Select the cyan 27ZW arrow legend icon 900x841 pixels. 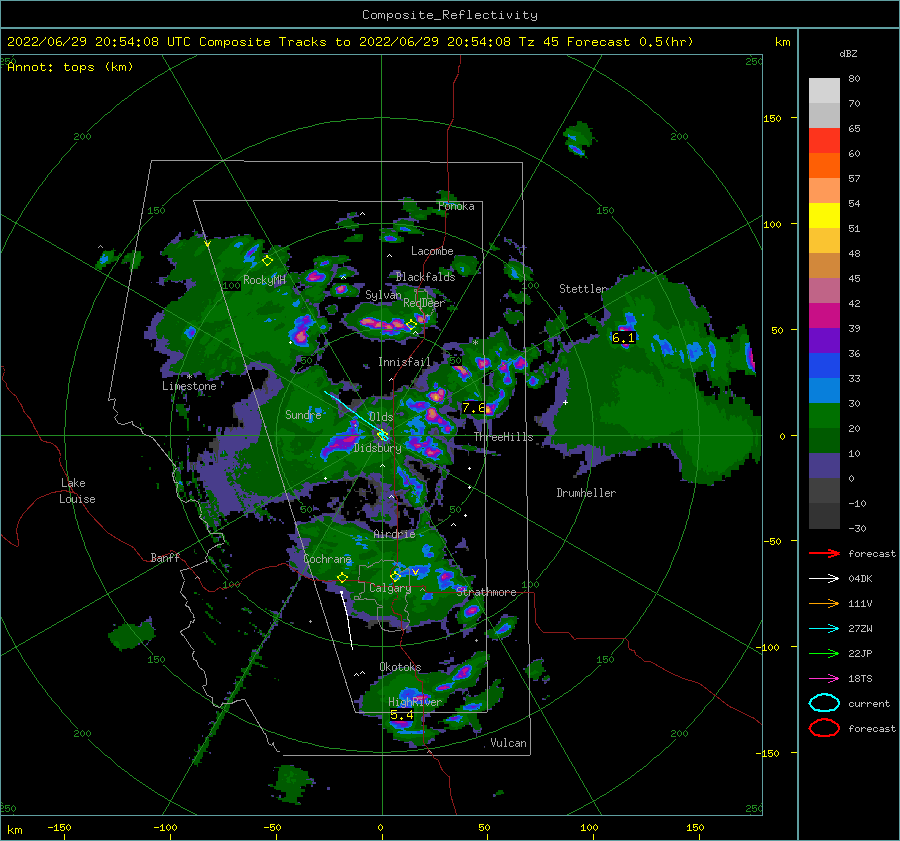(x=824, y=629)
